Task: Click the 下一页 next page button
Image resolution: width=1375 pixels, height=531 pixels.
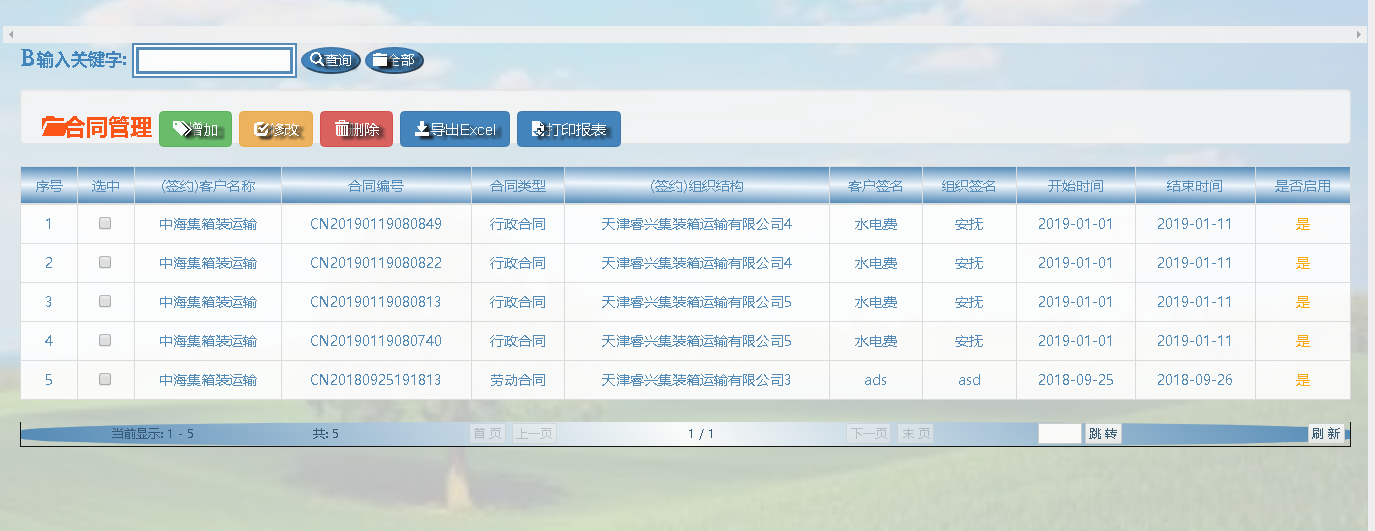Action: 868,434
